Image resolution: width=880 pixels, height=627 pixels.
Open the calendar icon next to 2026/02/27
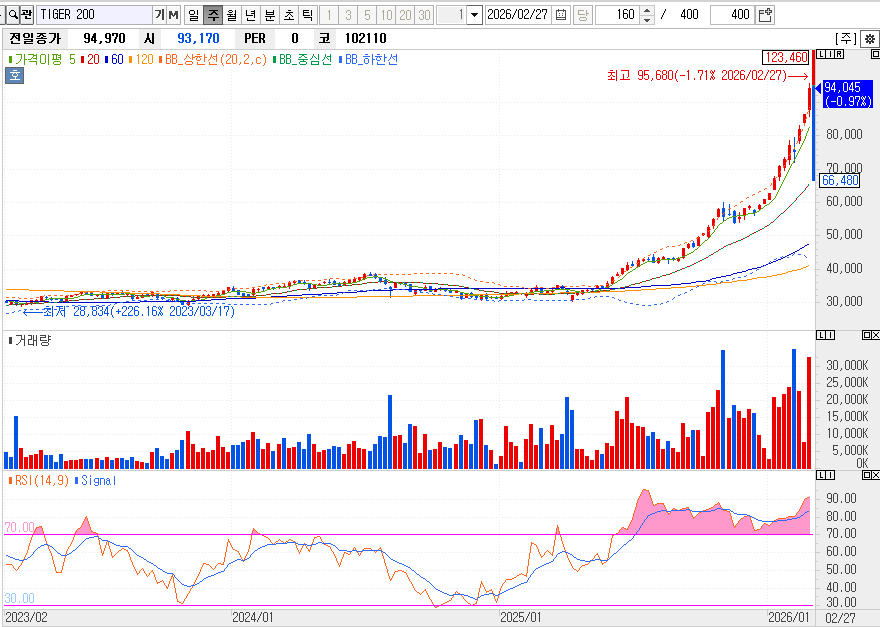(563, 13)
